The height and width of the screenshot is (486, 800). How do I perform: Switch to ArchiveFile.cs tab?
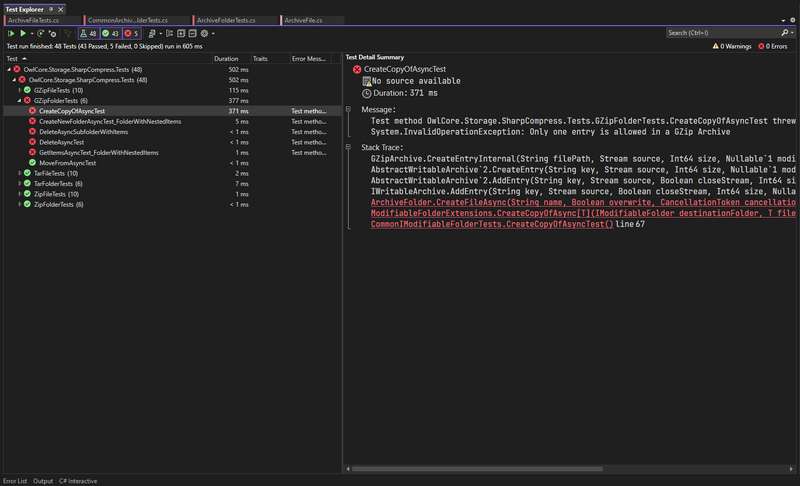coord(312,20)
